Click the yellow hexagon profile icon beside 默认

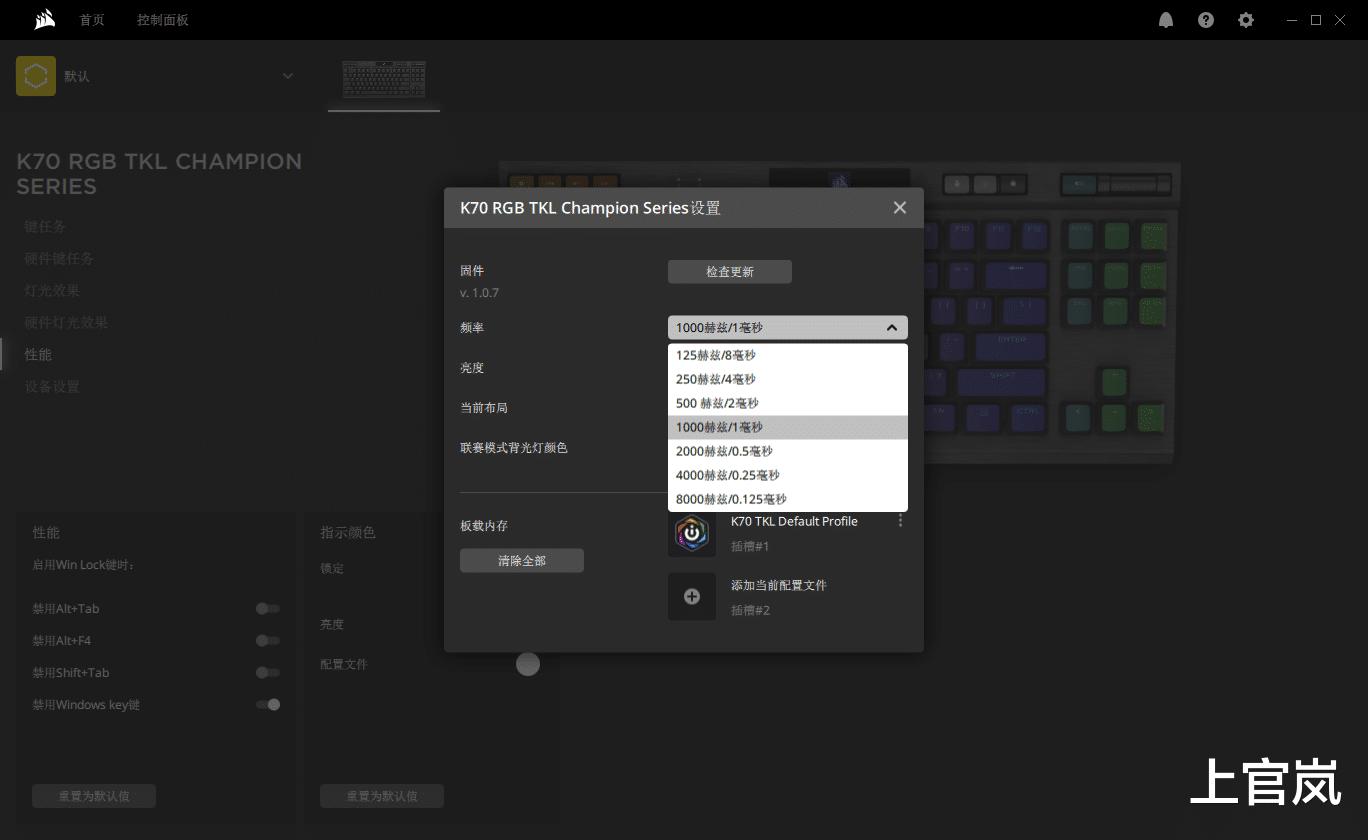[x=36, y=75]
